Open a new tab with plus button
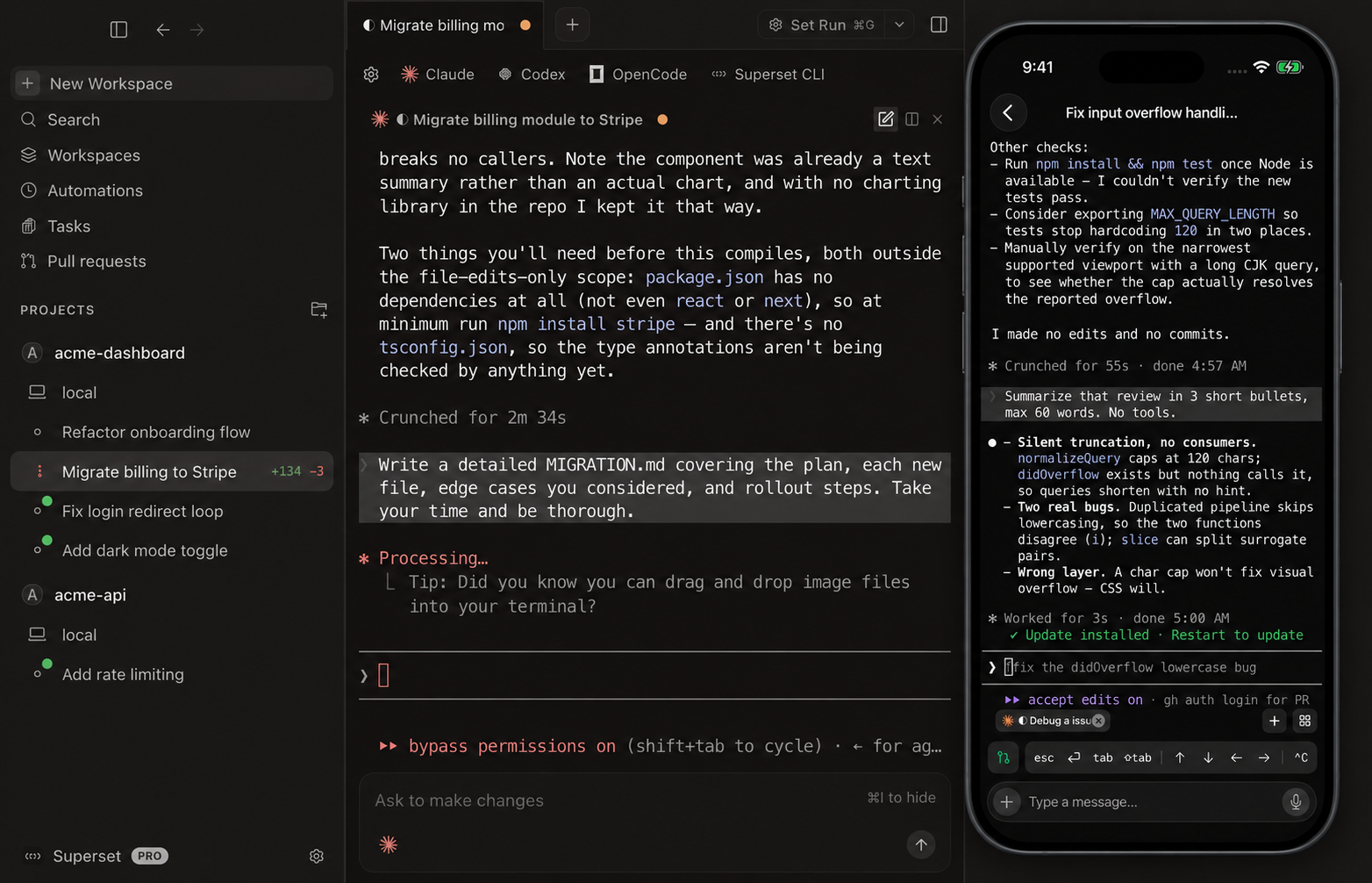The image size is (1372, 883). coord(572,25)
